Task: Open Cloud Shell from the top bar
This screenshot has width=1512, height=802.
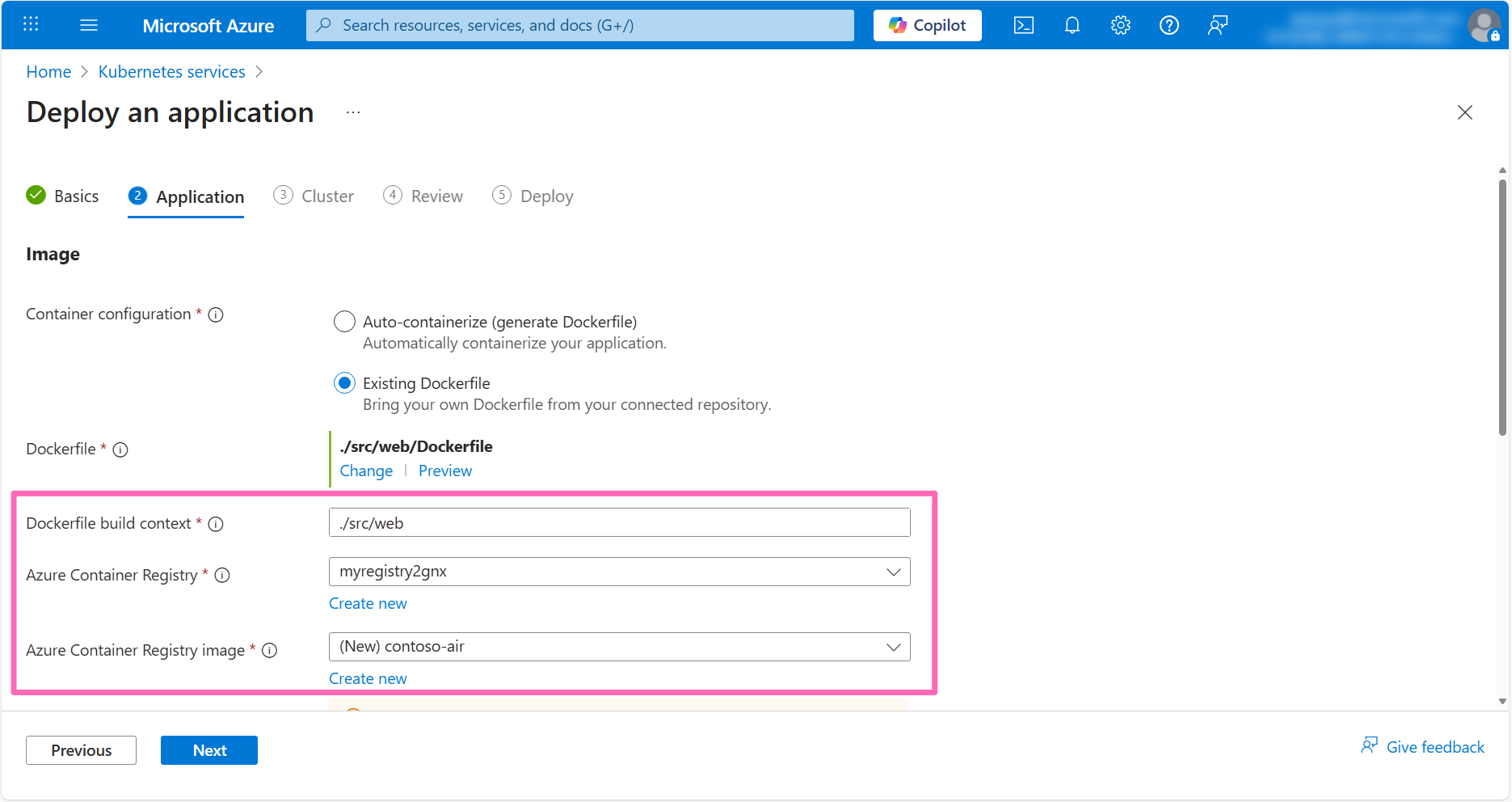Action: (1023, 25)
